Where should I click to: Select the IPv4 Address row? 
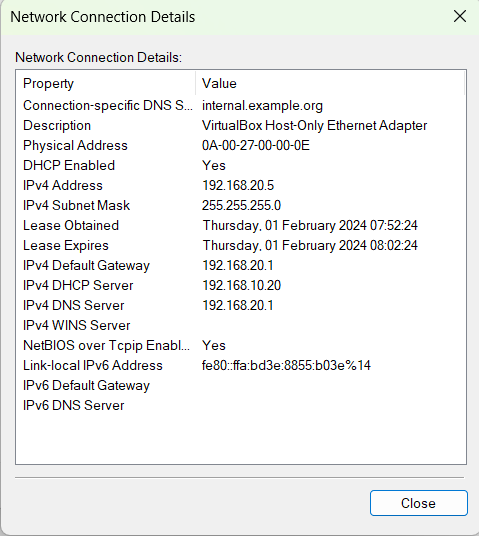coord(241,186)
